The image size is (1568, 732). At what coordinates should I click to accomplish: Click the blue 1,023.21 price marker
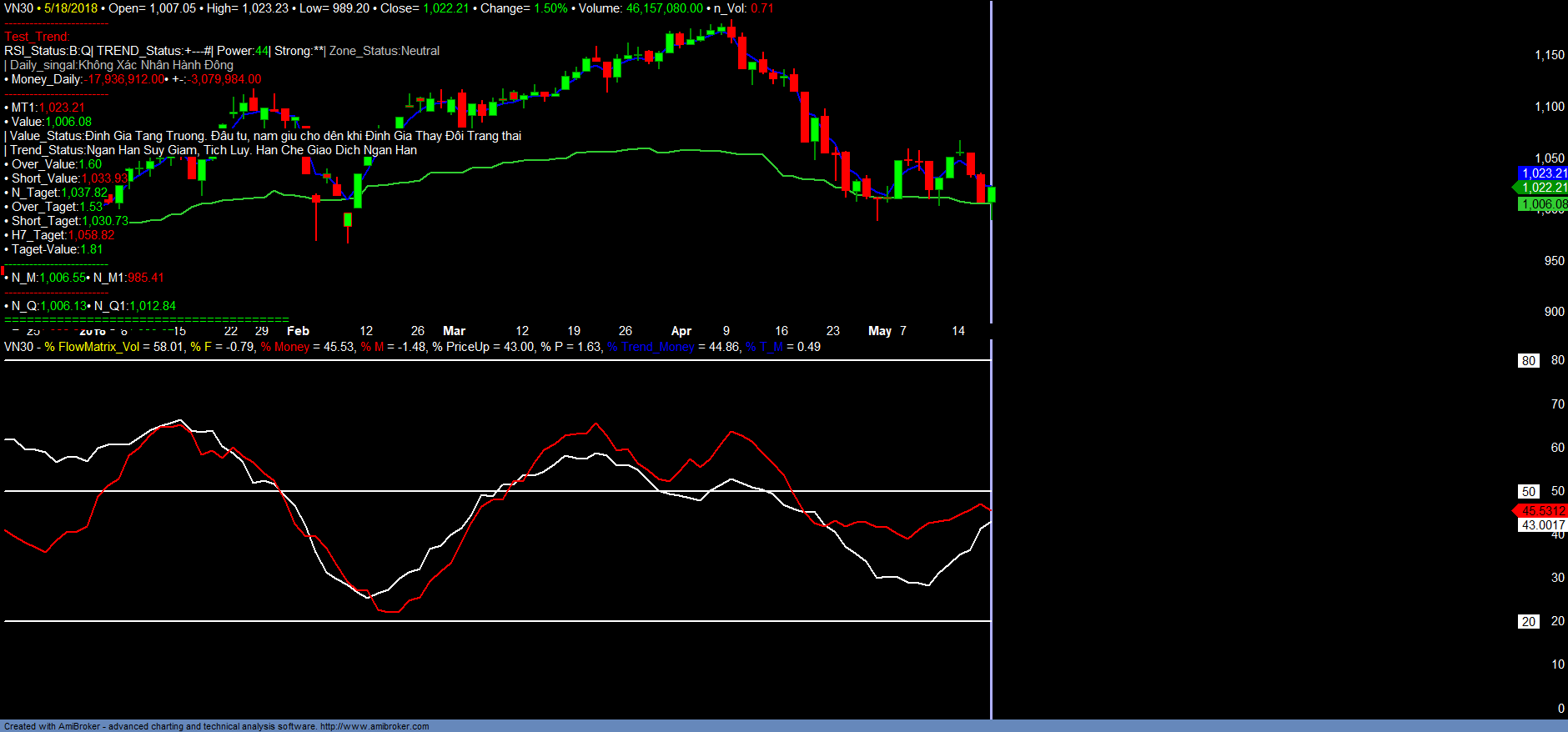pos(1543,173)
